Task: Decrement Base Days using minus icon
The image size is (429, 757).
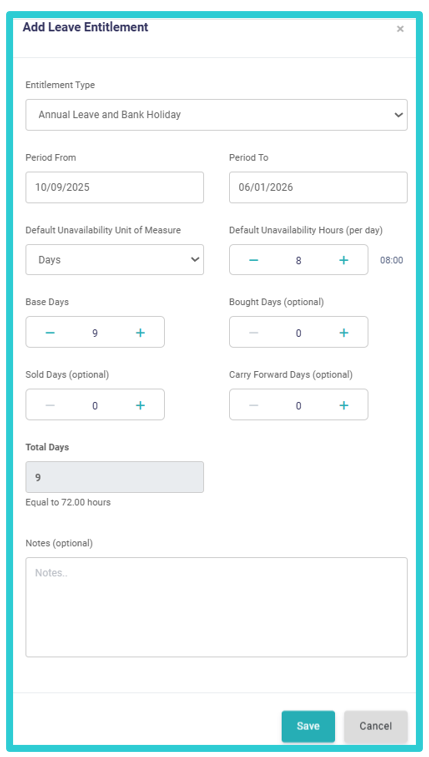Action: tap(50, 333)
